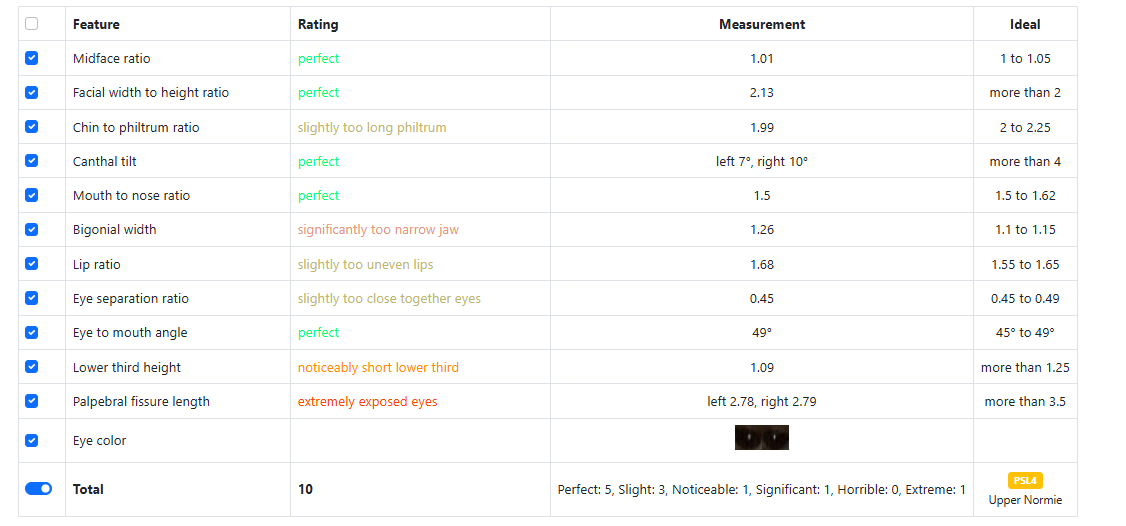Uncheck the Eye separation ratio checkbox
The height and width of the screenshot is (526, 1126).
click(31, 298)
